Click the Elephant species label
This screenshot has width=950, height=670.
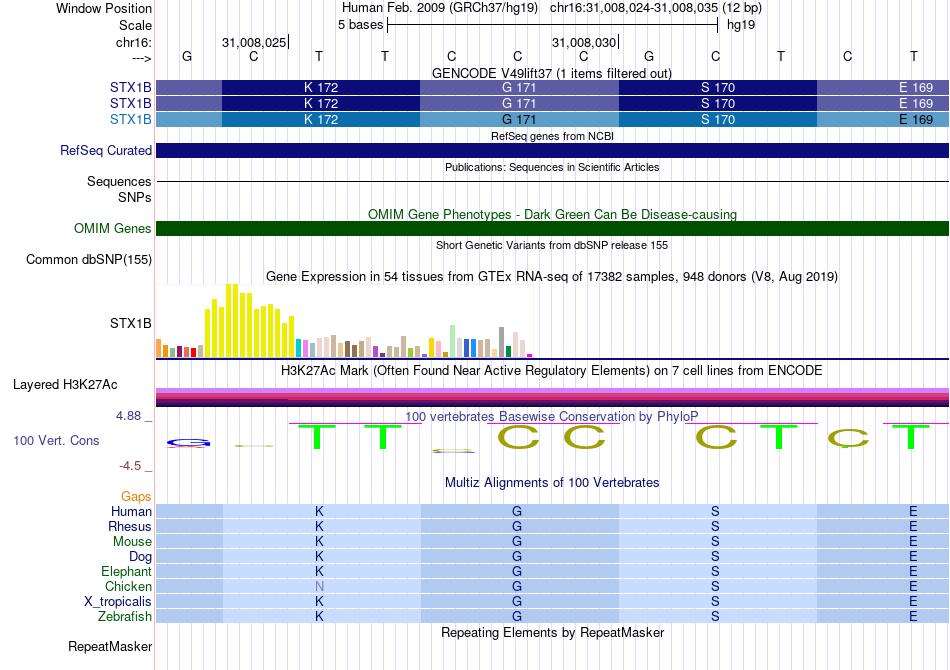pyautogui.click(x=126, y=571)
